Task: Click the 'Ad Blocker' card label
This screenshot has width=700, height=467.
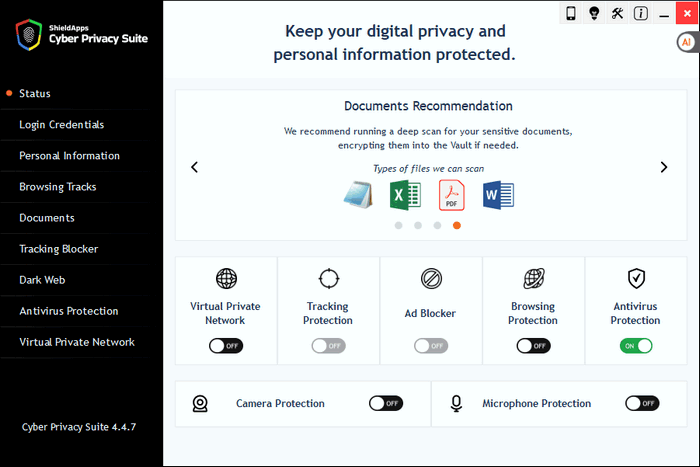Action: (x=430, y=313)
